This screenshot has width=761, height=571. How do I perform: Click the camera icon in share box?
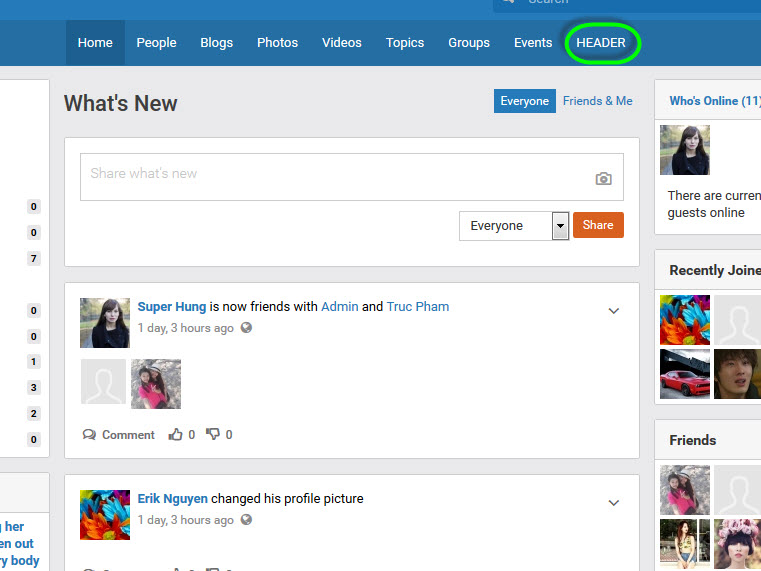603,179
